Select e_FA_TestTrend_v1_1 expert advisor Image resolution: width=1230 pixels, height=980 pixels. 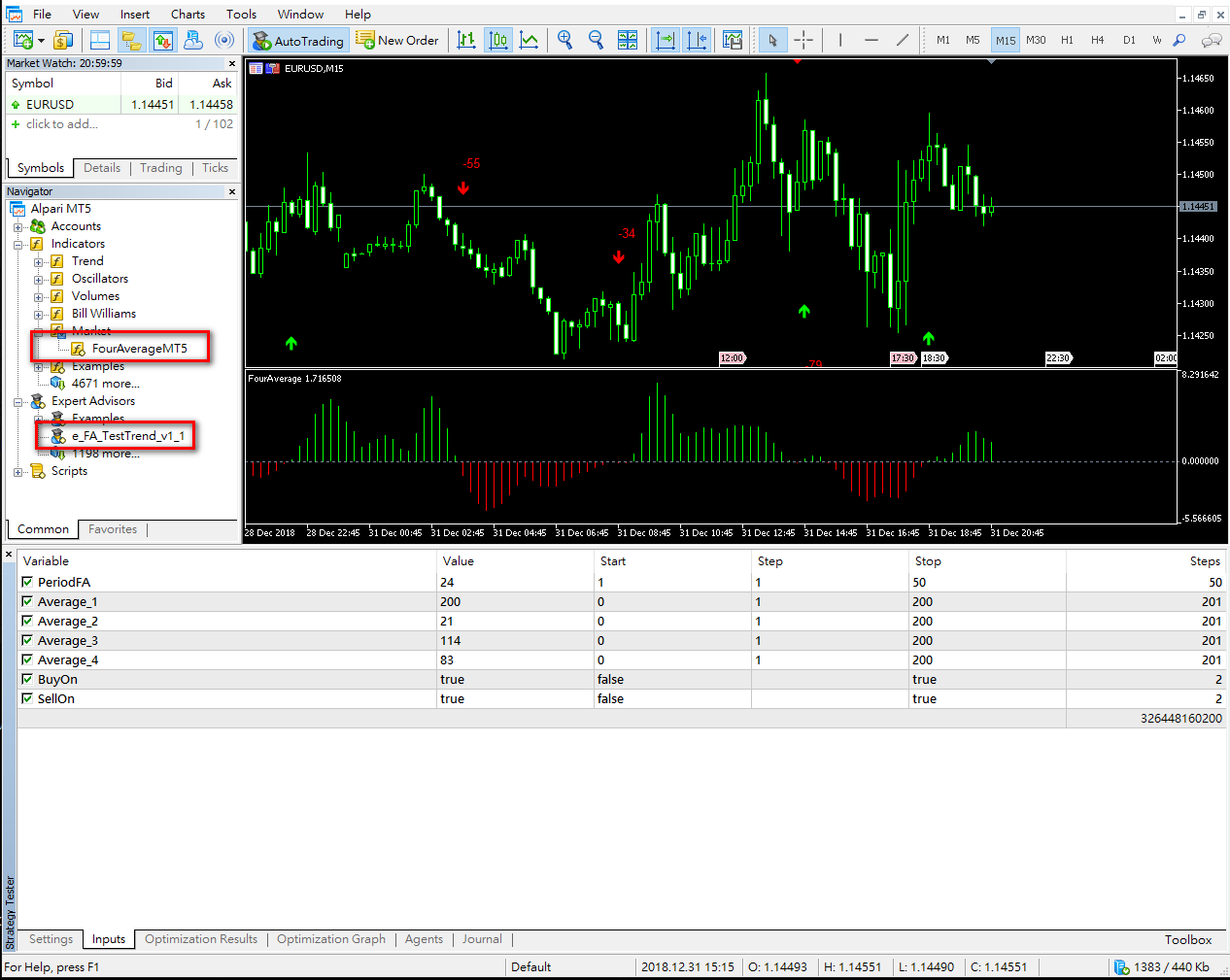[x=127, y=436]
